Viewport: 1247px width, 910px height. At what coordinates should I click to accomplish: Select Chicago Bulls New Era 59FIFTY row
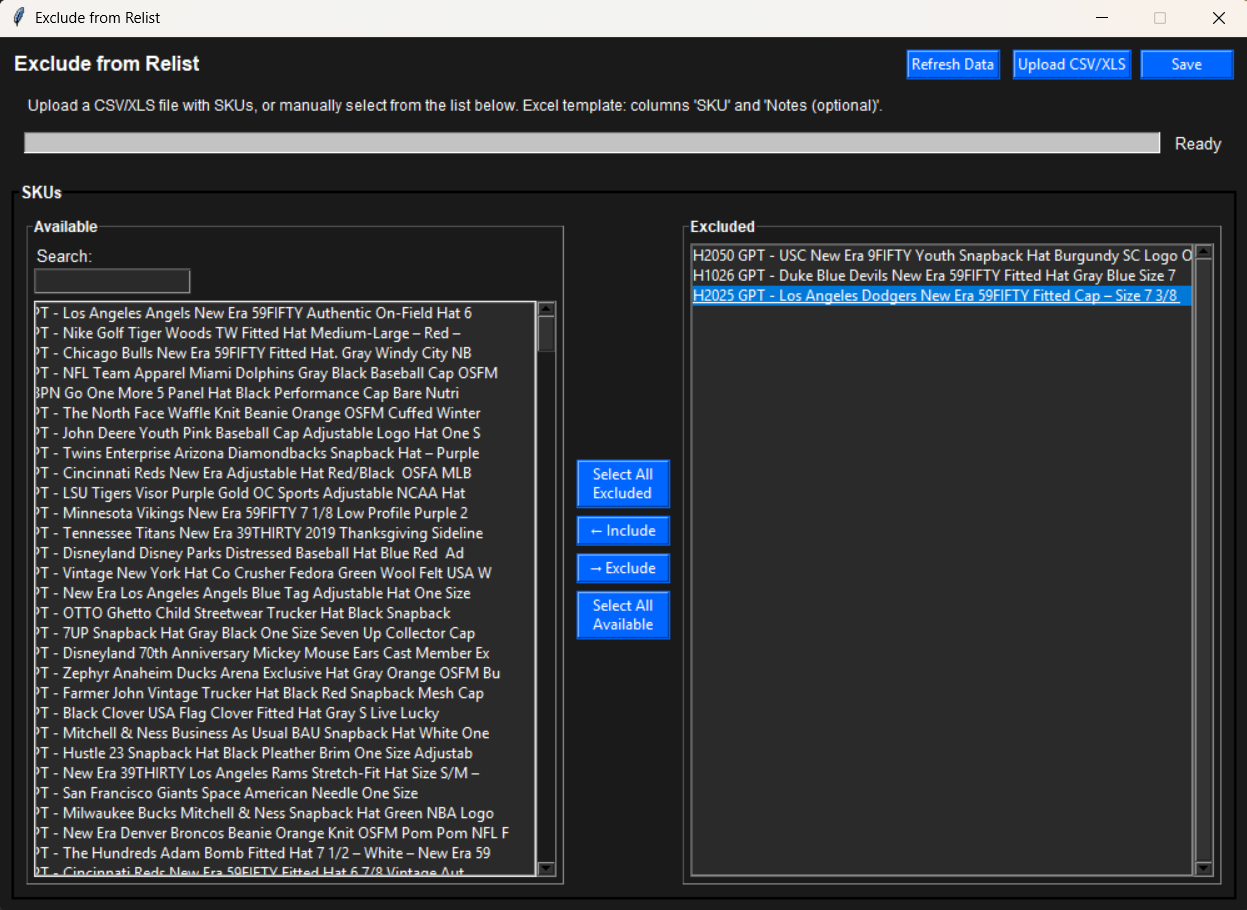point(286,353)
